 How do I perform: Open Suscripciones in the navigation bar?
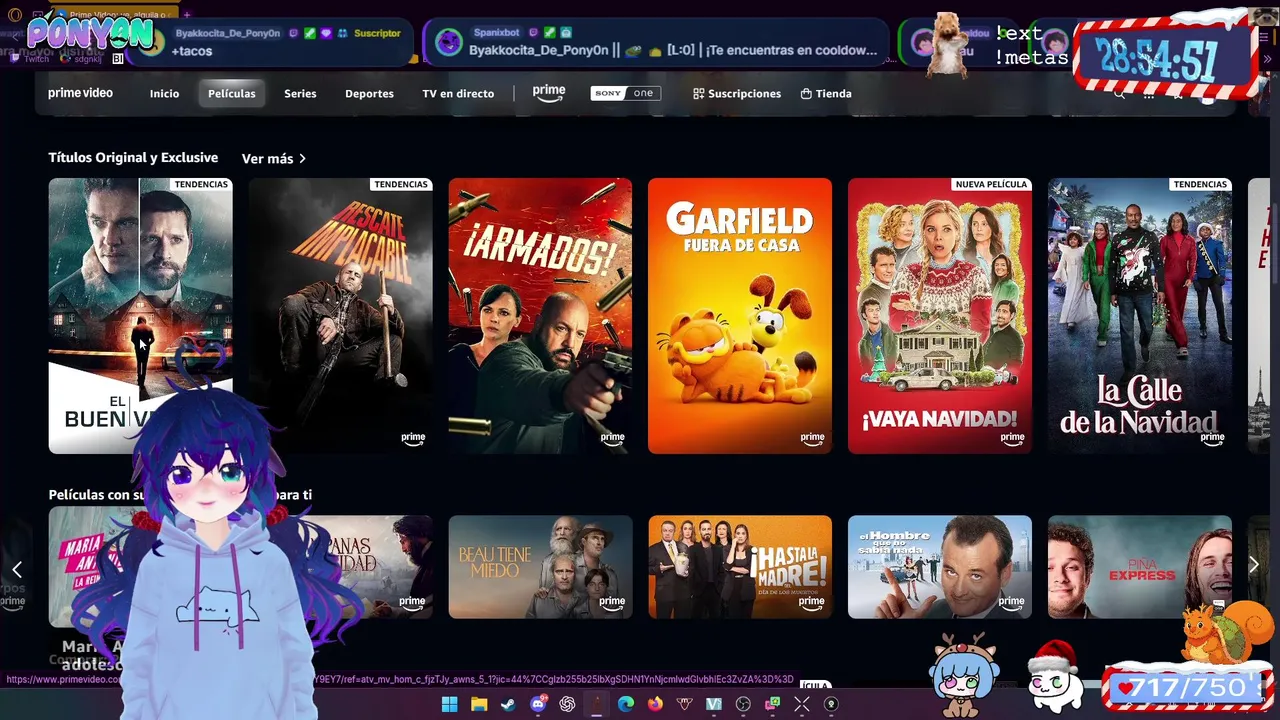[737, 93]
